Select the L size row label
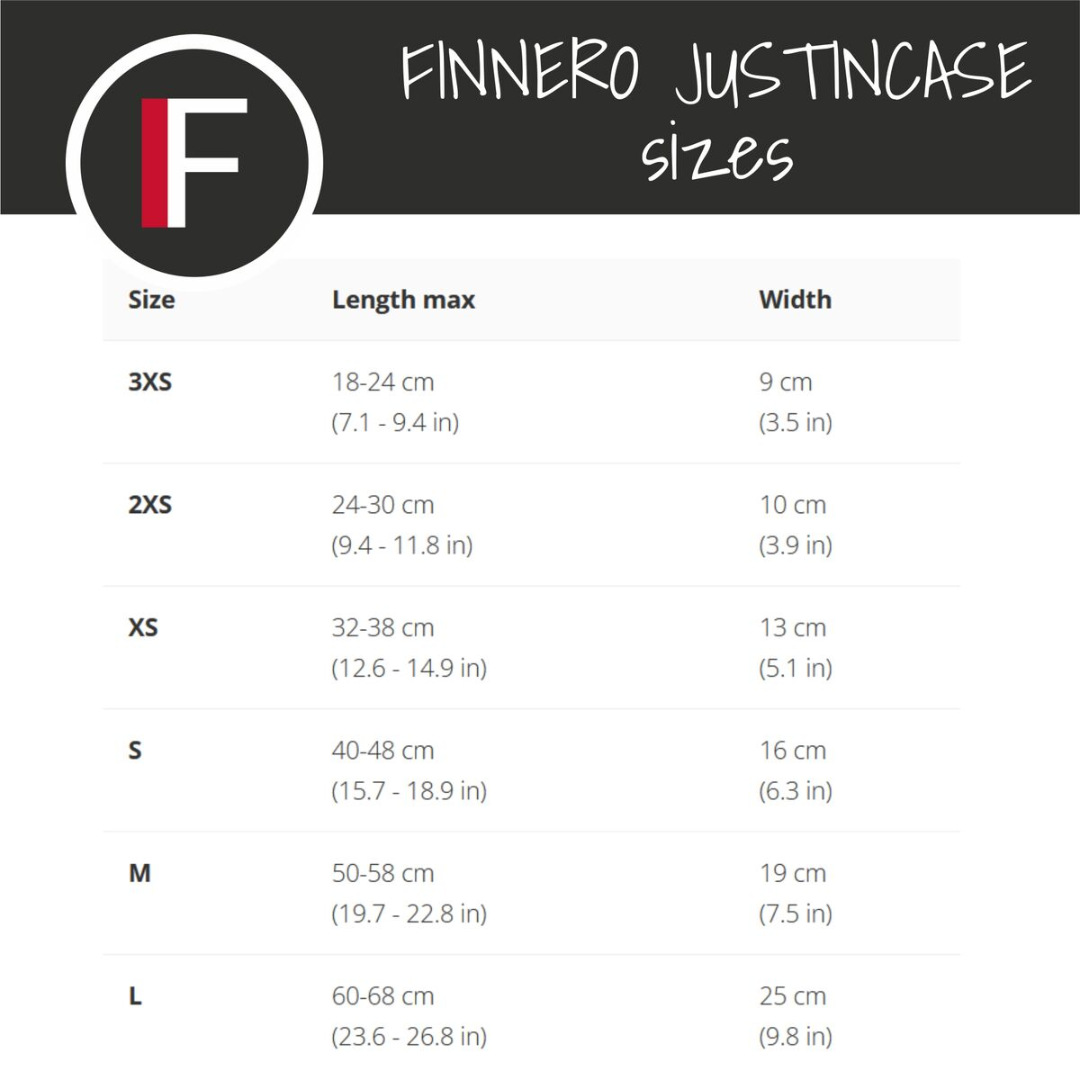 click(135, 997)
